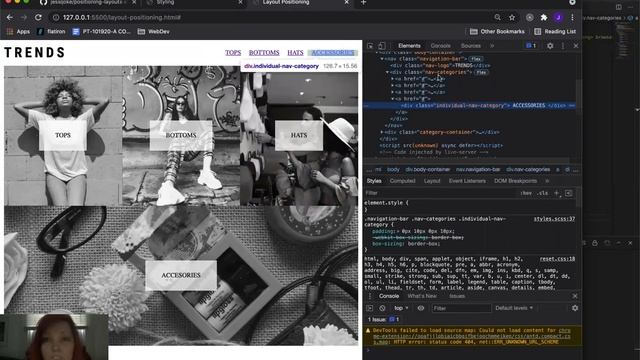
Task: Switch to the Console tab in the top bar
Action: pyautogui.click(x=441, y=46)
